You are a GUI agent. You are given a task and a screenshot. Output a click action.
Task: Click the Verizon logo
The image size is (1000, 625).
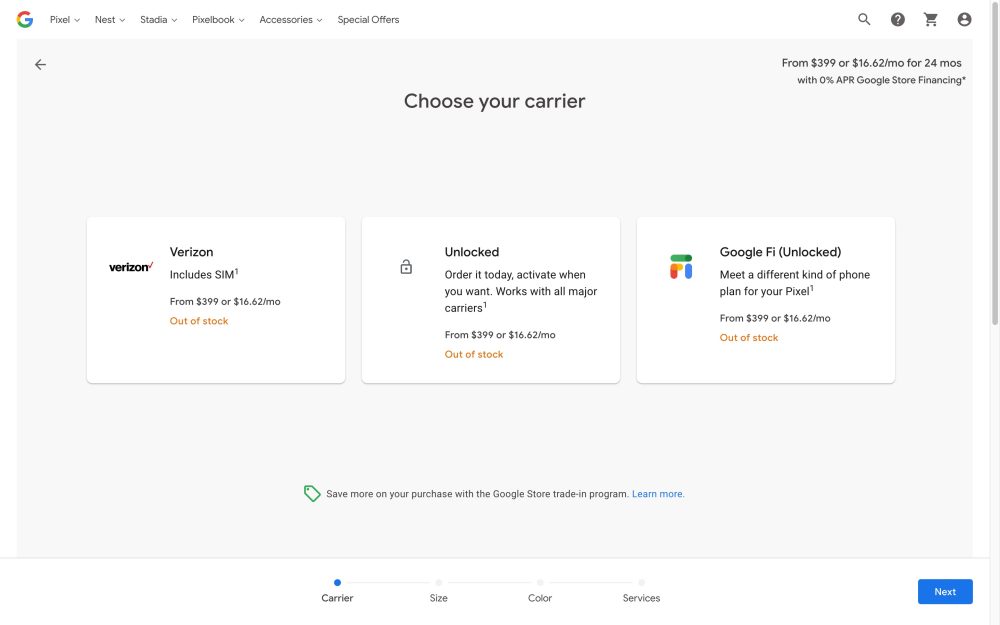(131, 267)
